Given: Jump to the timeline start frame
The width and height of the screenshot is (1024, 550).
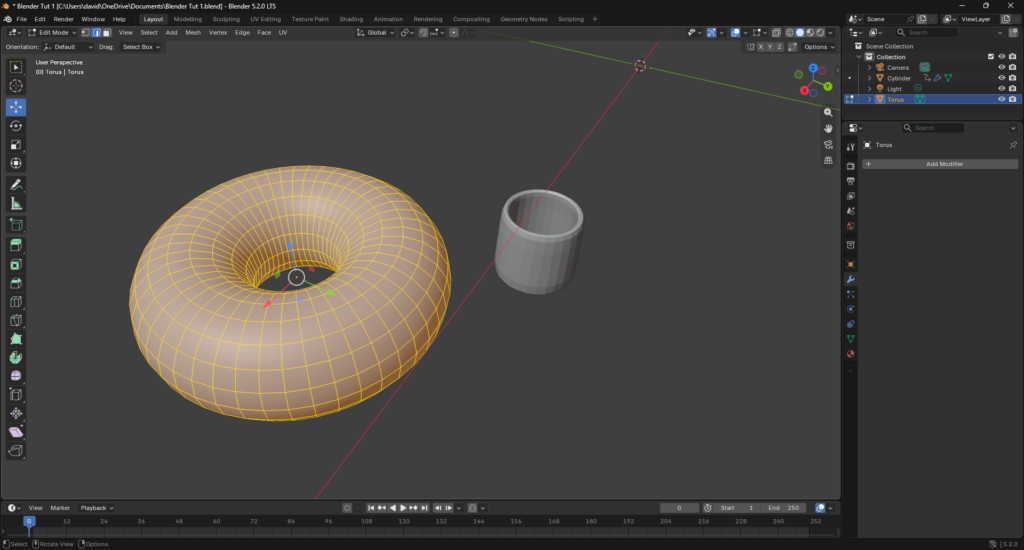Looking at the screenshot, I should pos(370,508).
